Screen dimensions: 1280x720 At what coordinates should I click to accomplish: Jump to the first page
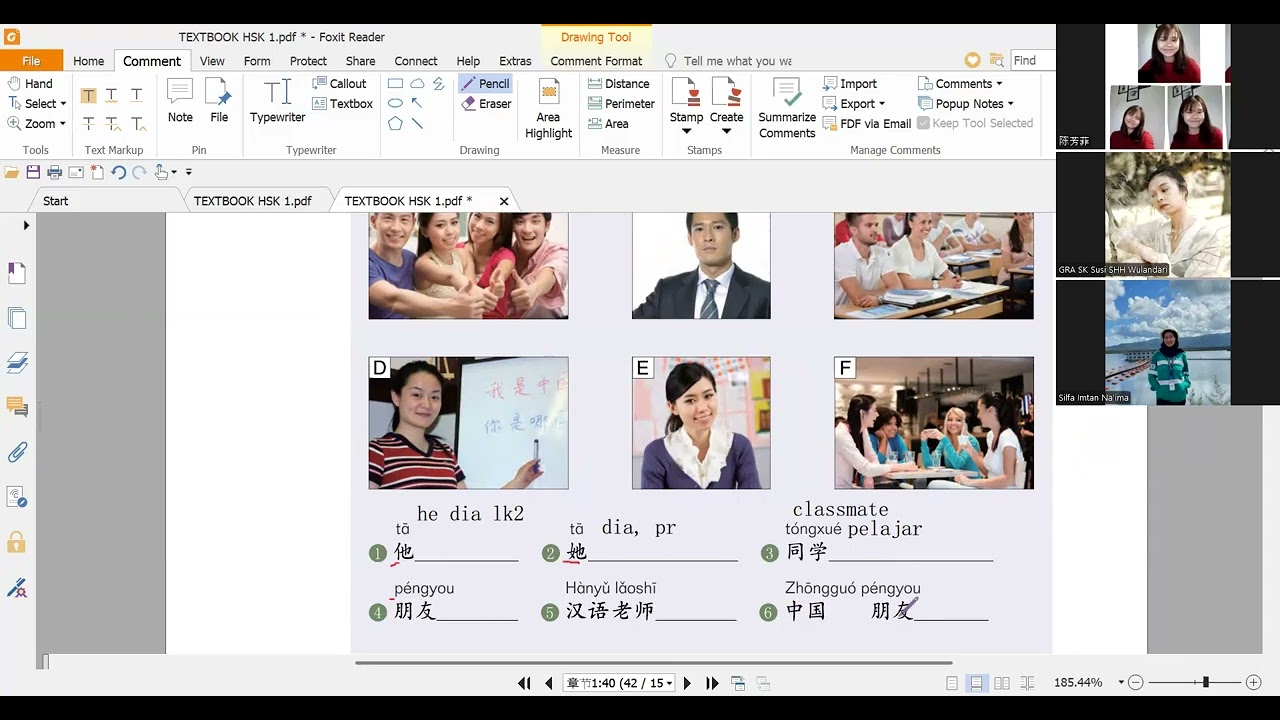point(524,683)
